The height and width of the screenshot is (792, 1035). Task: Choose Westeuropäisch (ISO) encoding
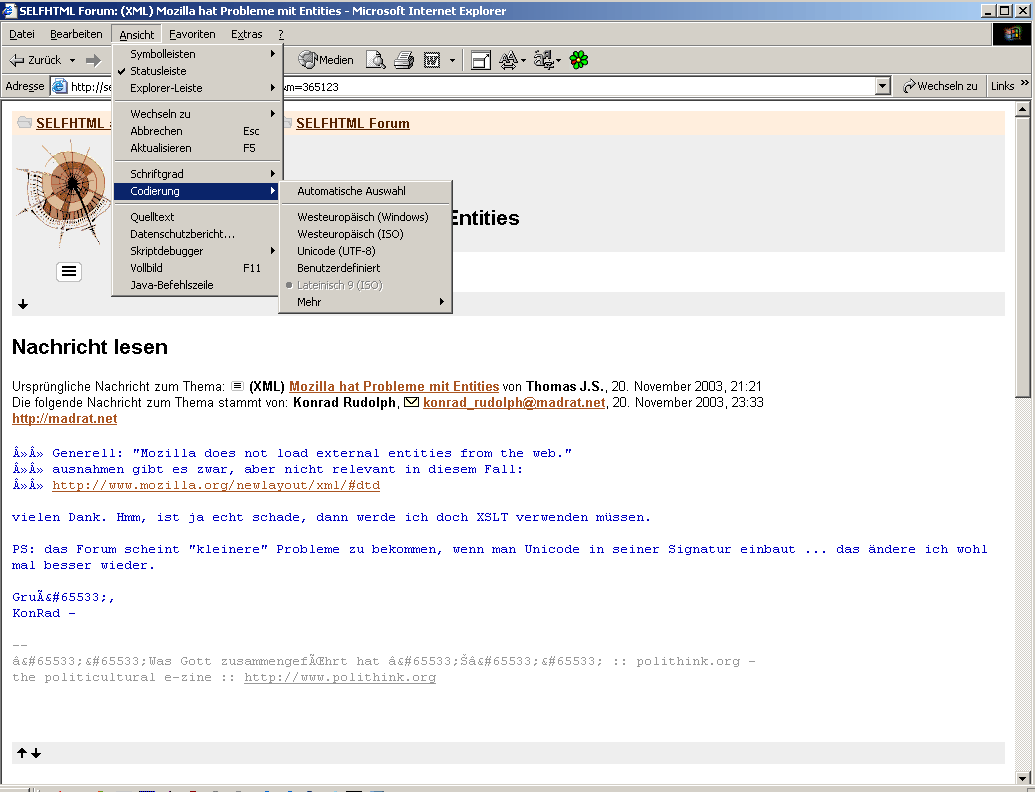click(x=350, y=234)
